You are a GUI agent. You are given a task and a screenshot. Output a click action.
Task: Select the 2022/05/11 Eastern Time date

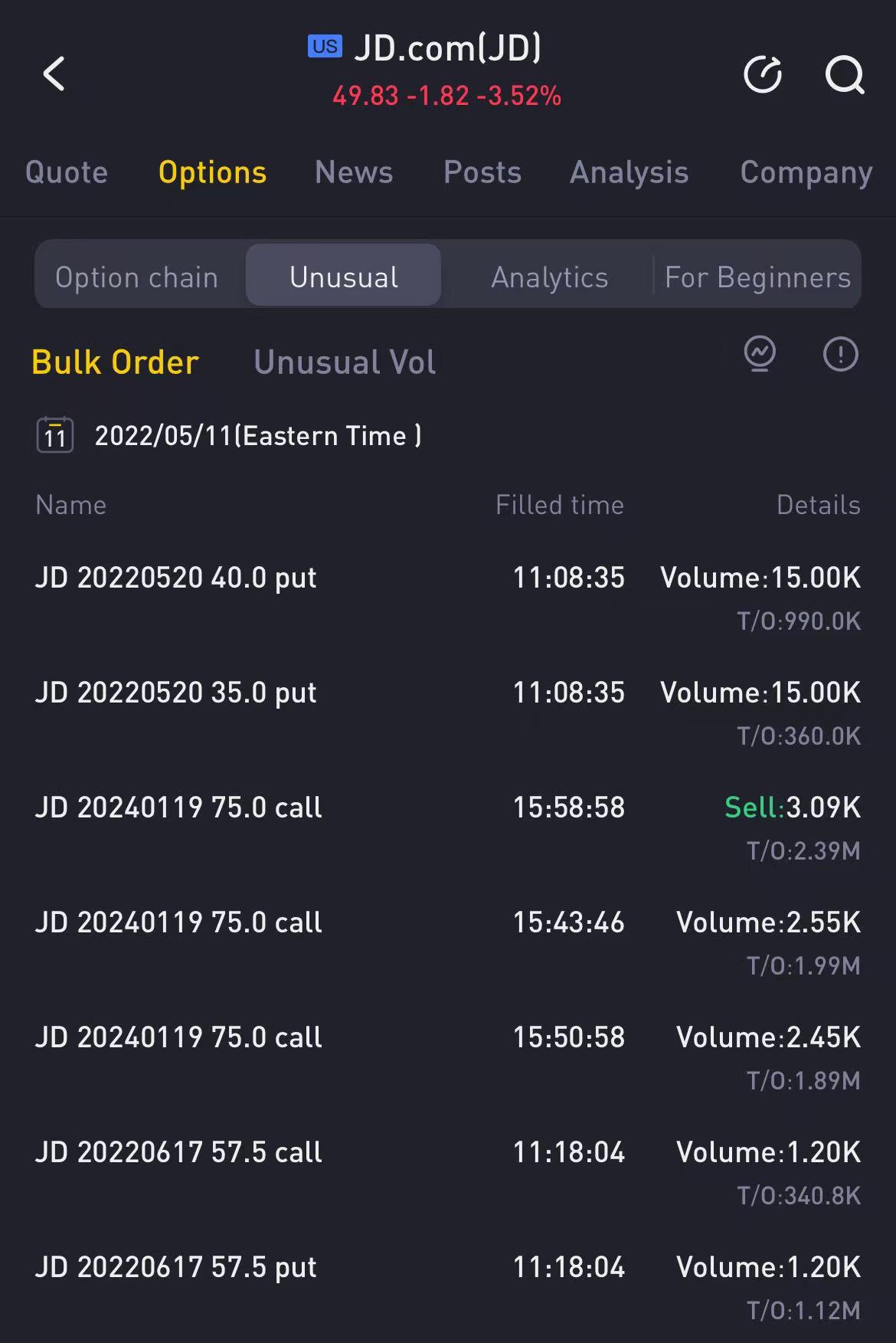pyautogui.click(x=257, y=436)
